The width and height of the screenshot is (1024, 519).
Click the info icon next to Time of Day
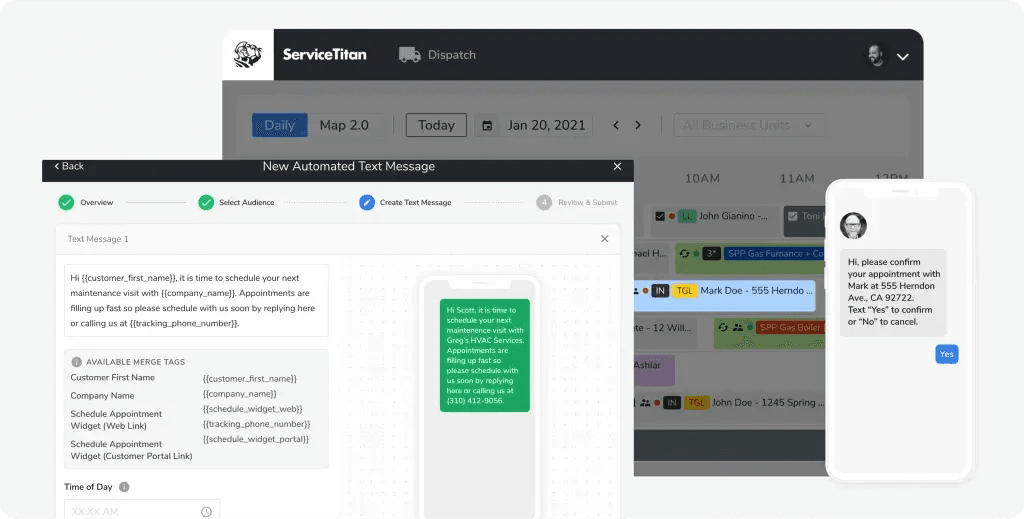124,487
